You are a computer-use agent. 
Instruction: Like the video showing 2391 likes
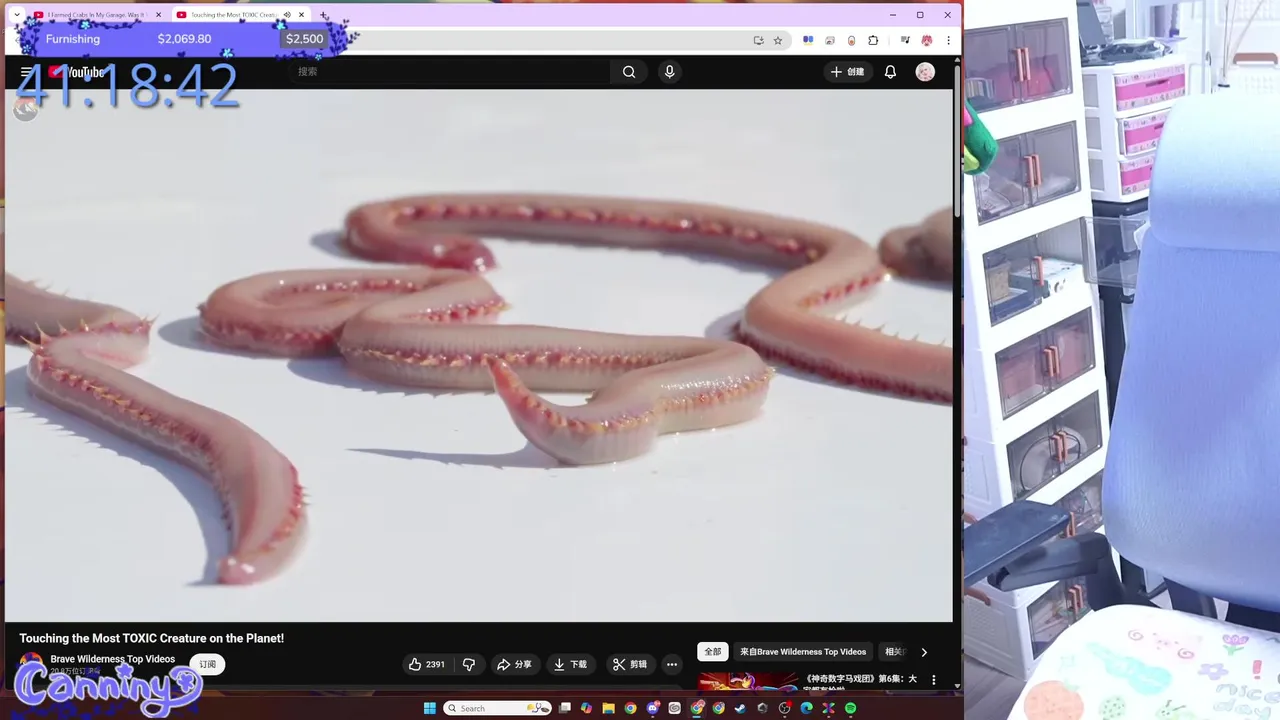click(427, 664)
